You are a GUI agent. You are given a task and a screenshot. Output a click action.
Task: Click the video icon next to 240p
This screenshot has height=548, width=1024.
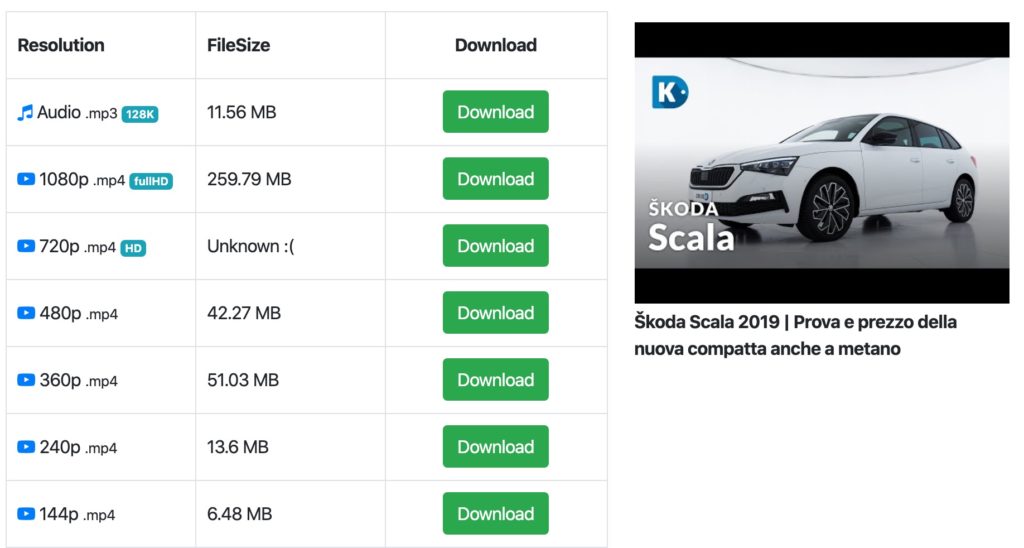26,448
